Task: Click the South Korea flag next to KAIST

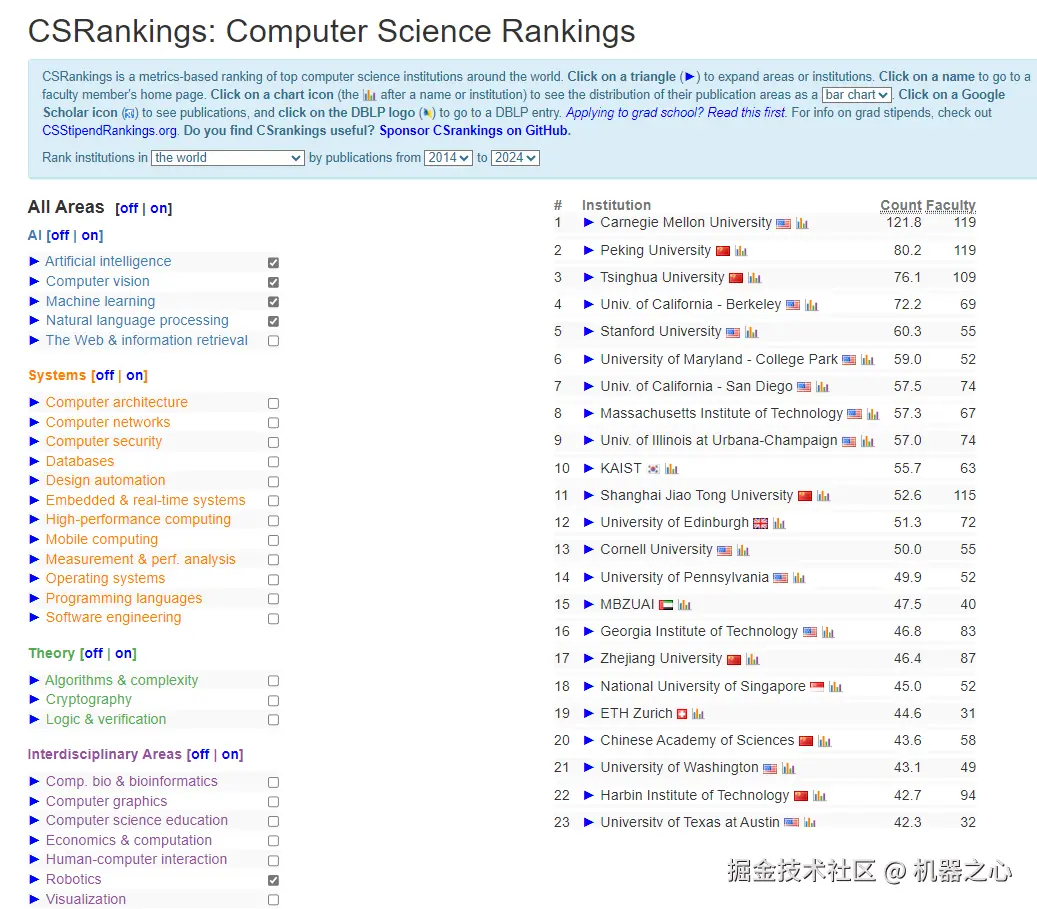Action: click(653, 469)
